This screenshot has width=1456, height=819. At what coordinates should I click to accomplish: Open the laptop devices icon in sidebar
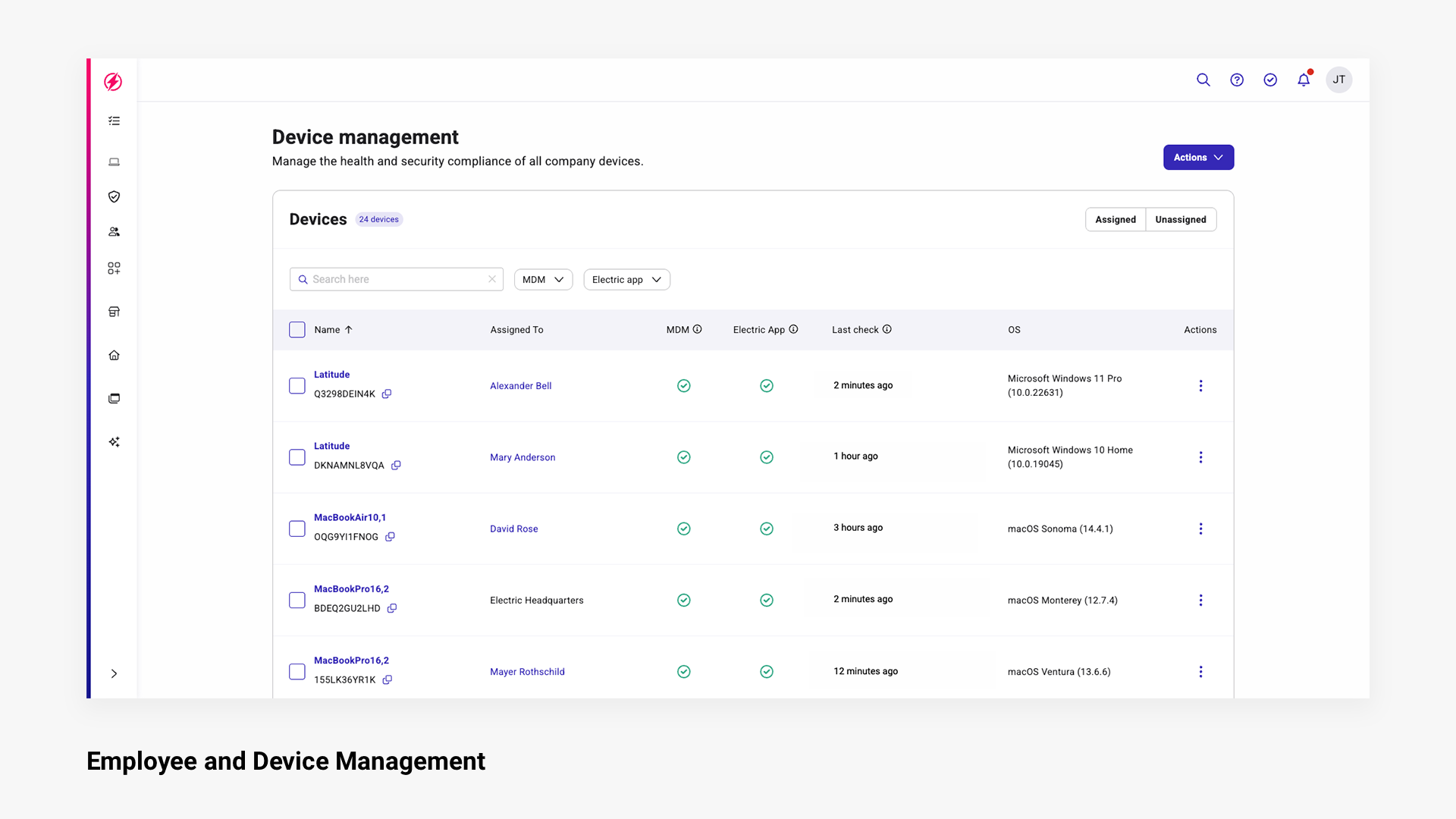click(x=114, y=162)
